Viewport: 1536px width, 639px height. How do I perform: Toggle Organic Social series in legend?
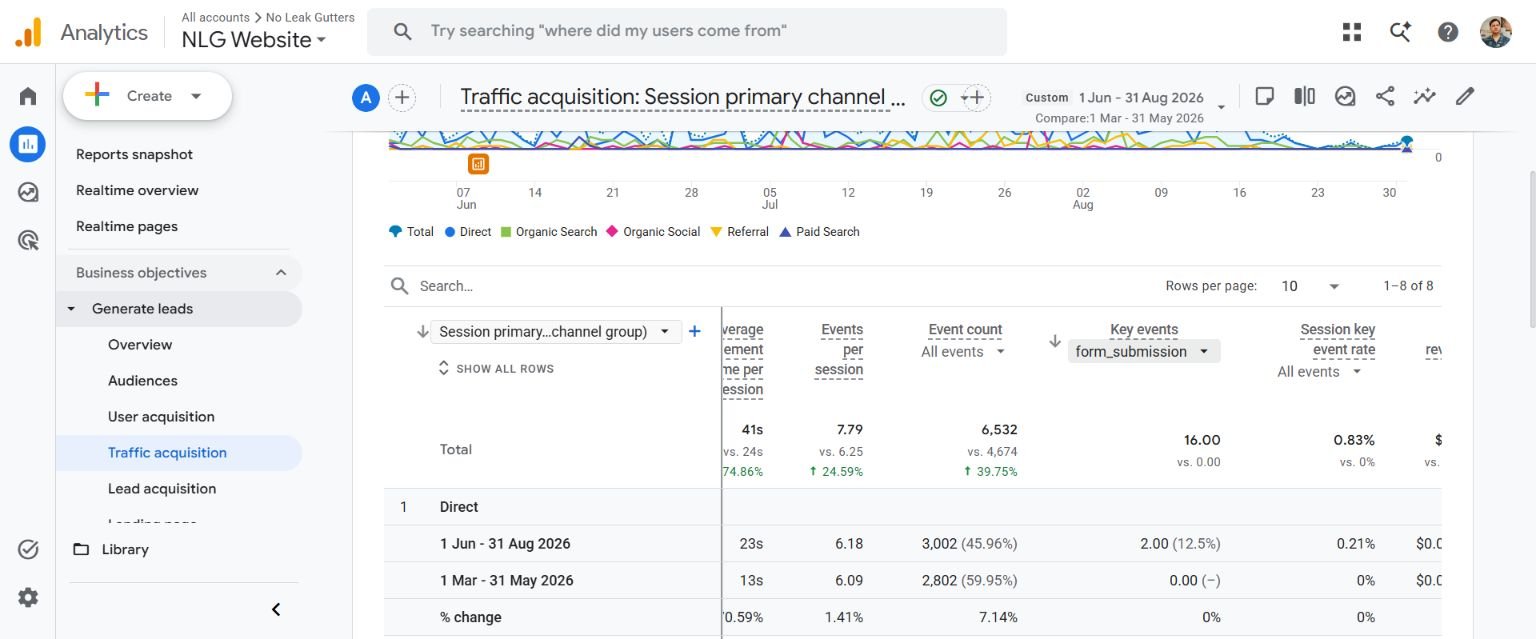coord(653,232)
